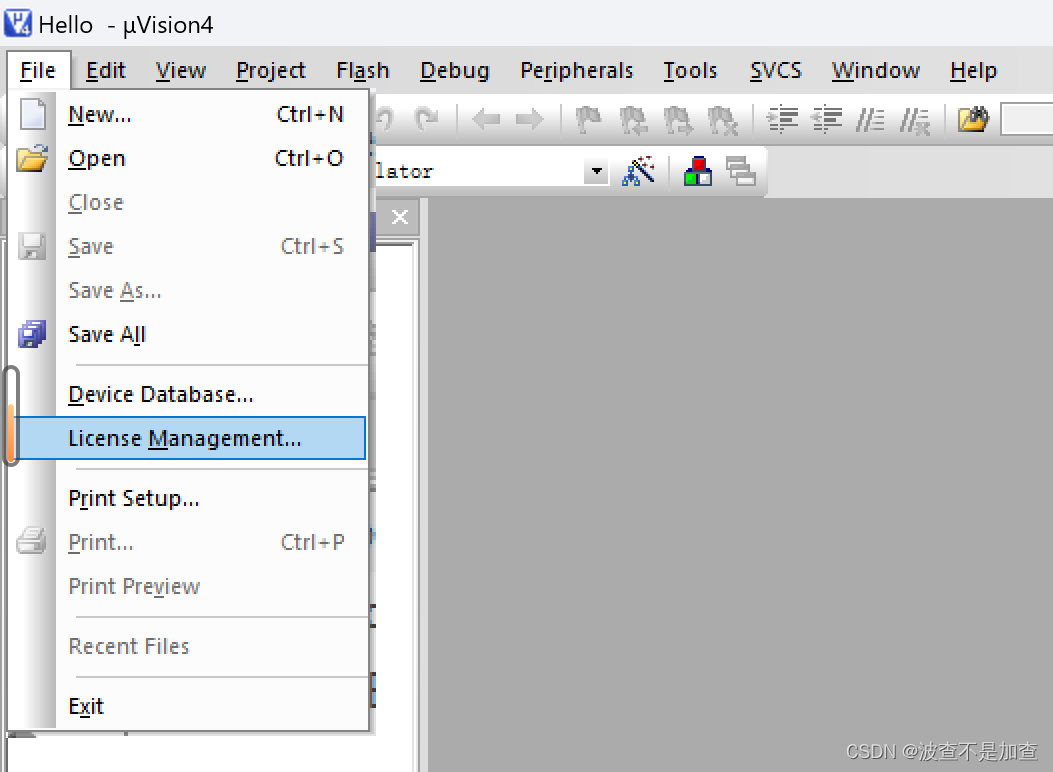Screen dimensions: 1053x772
Task: Click Print... menu entry
Action: [x=190, y=542]
